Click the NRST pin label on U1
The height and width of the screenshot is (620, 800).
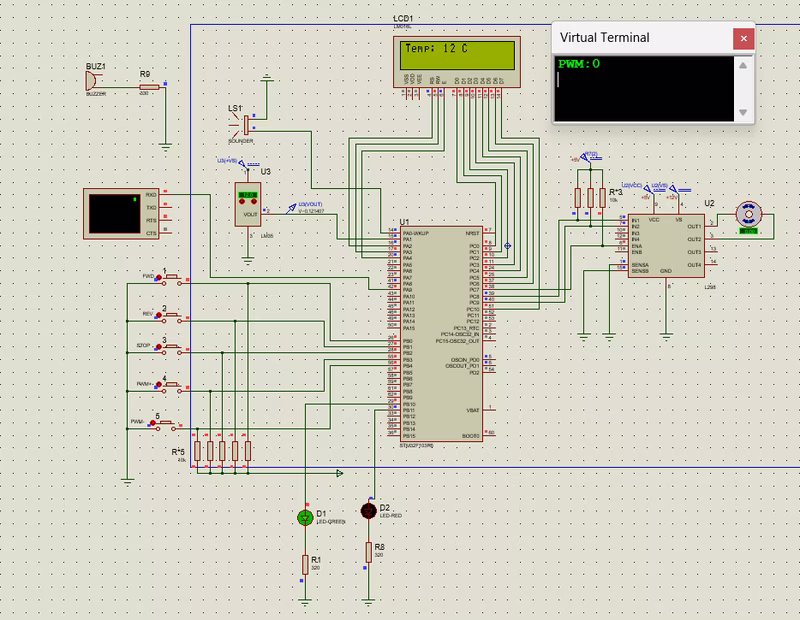coord(472,233)
